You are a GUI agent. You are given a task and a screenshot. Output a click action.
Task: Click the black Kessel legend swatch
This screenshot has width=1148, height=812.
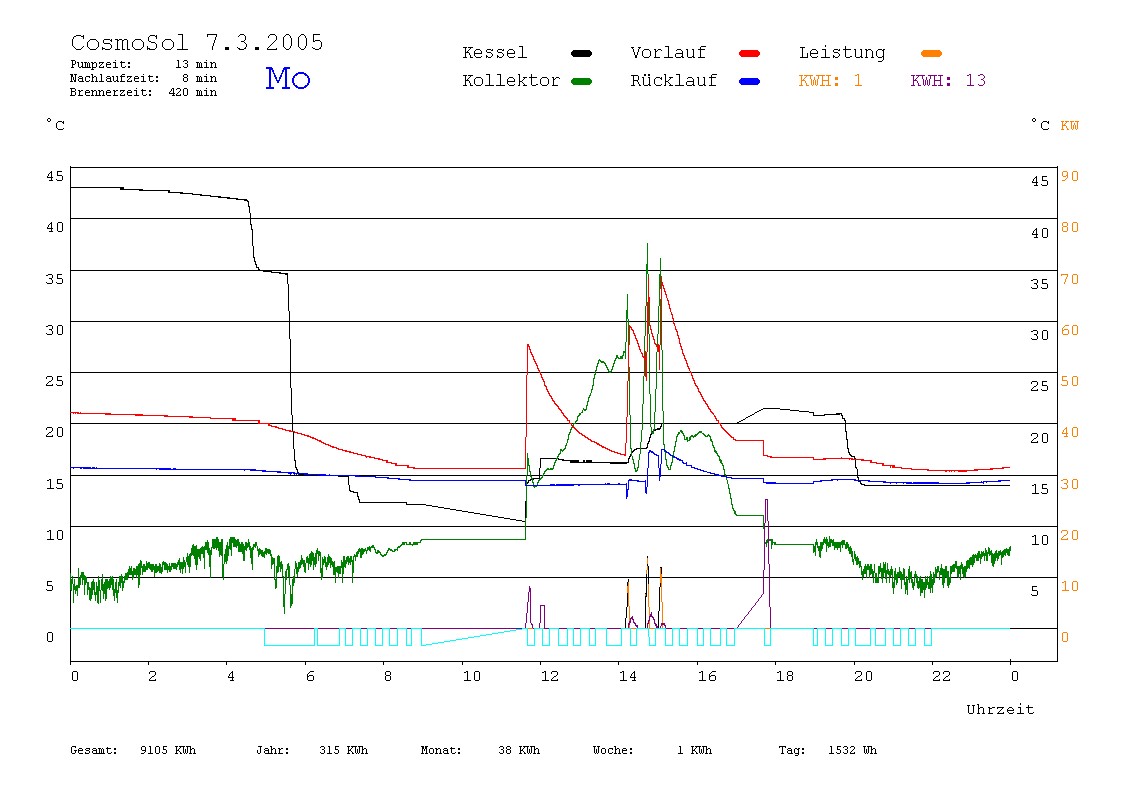(581, 53)
